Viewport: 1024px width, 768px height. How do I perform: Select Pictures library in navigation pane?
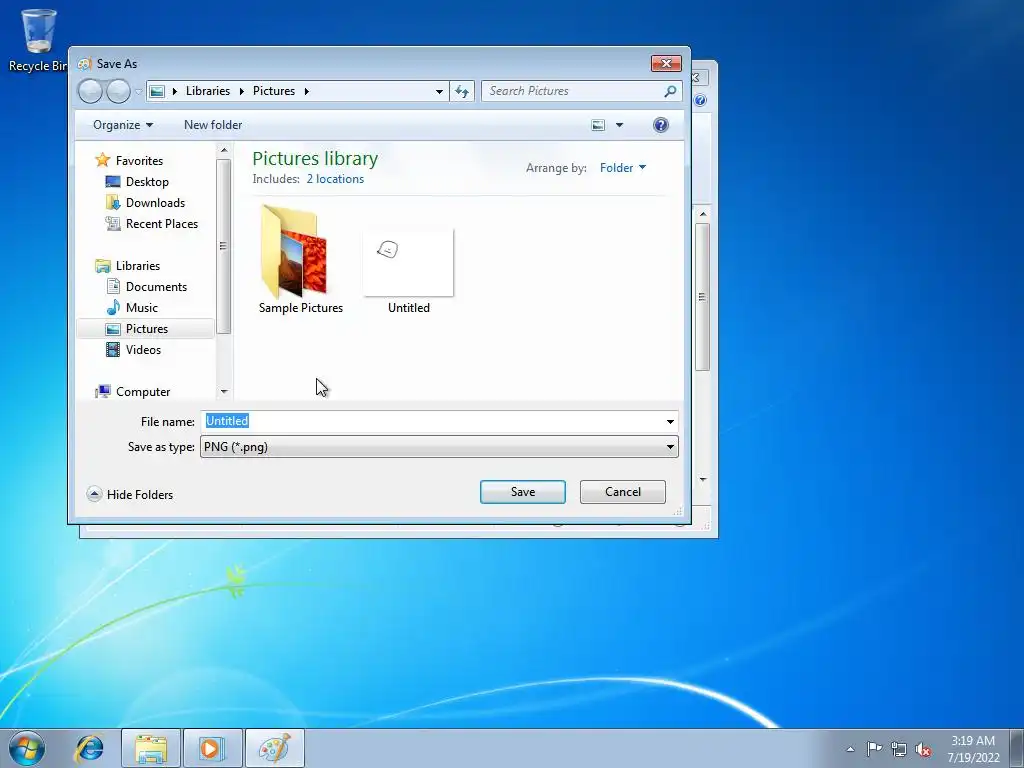[146, 328]
